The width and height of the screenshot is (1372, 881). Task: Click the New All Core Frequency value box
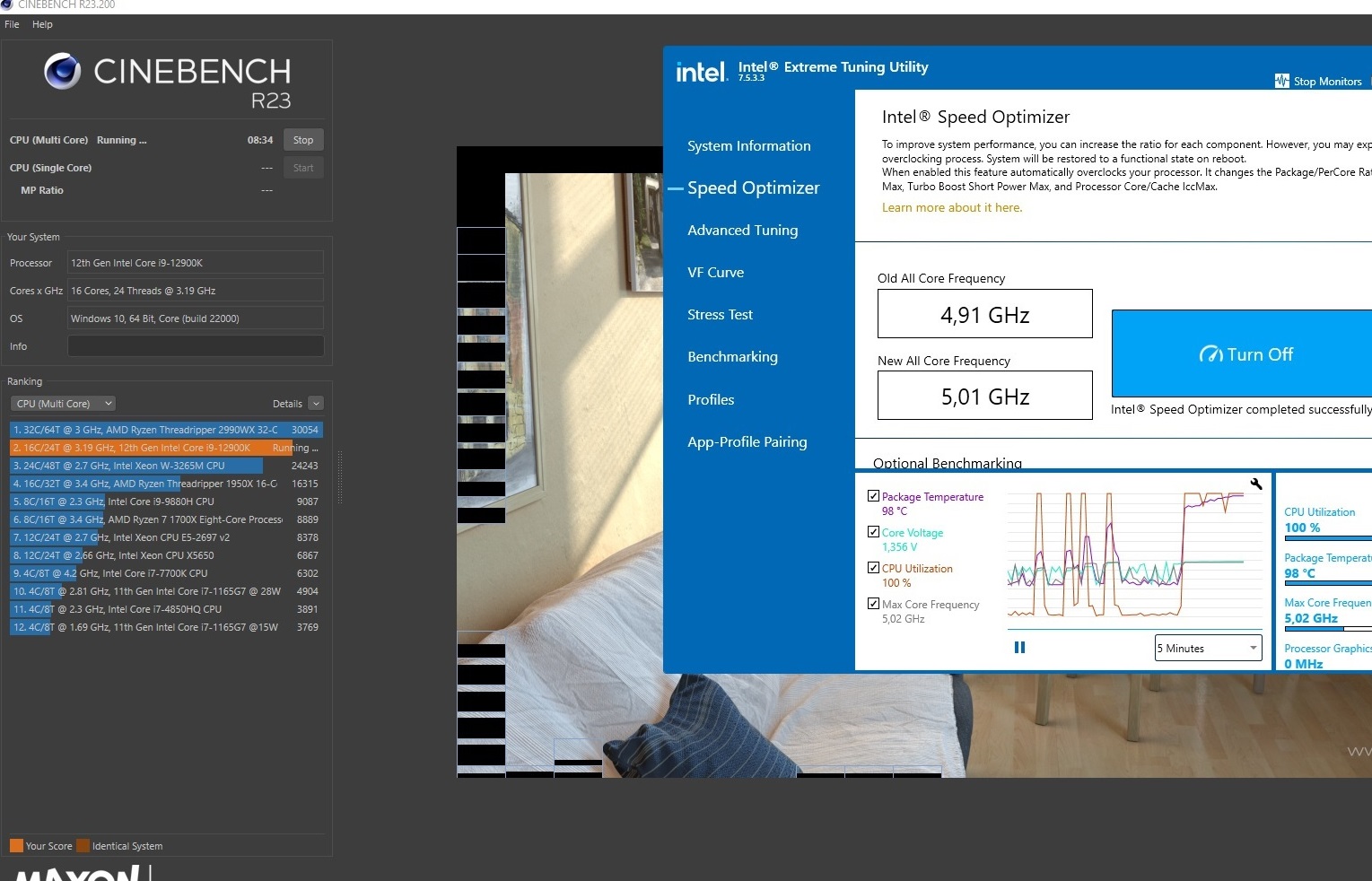984,396
